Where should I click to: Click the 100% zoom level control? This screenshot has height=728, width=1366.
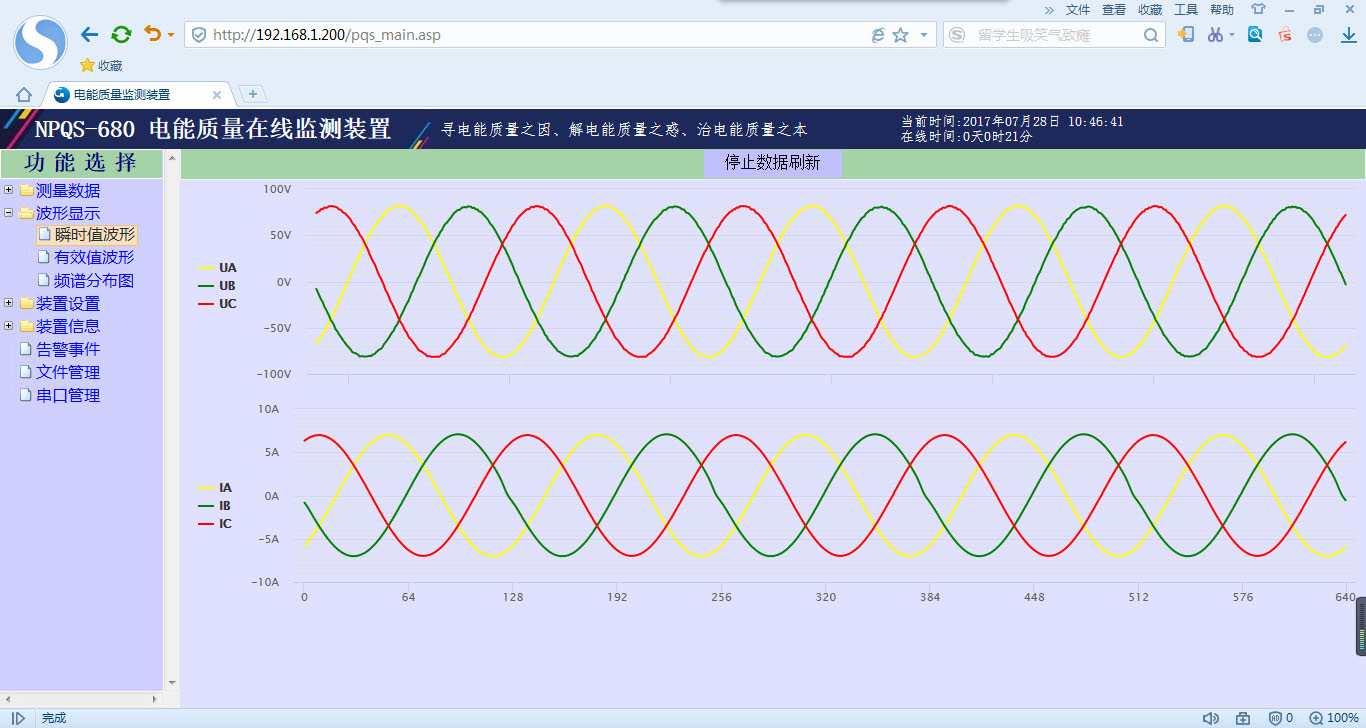coord(1335,718)
